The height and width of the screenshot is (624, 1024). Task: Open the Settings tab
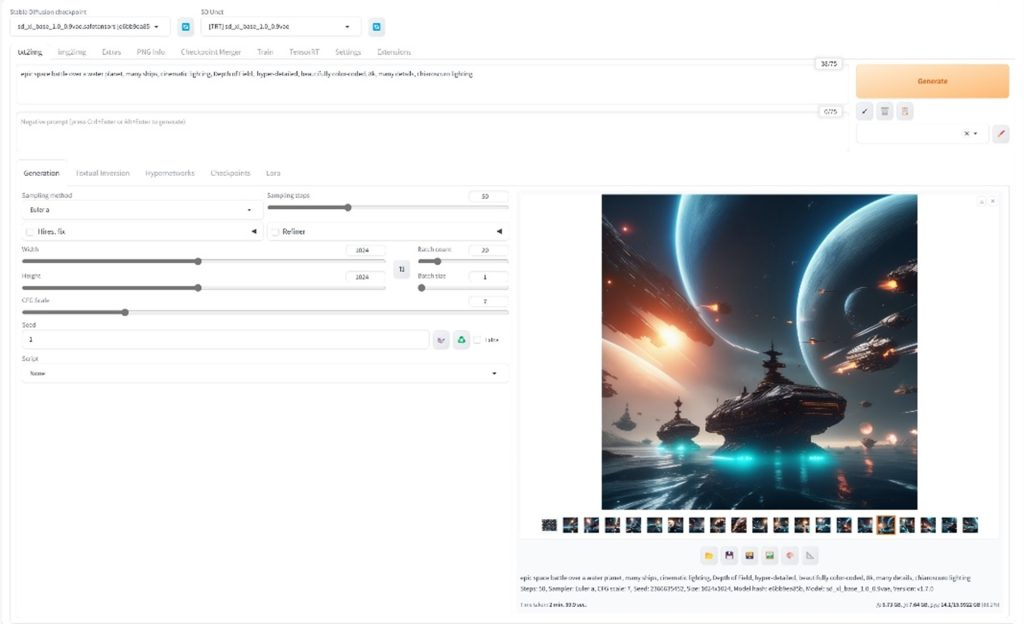pos(348,52)
